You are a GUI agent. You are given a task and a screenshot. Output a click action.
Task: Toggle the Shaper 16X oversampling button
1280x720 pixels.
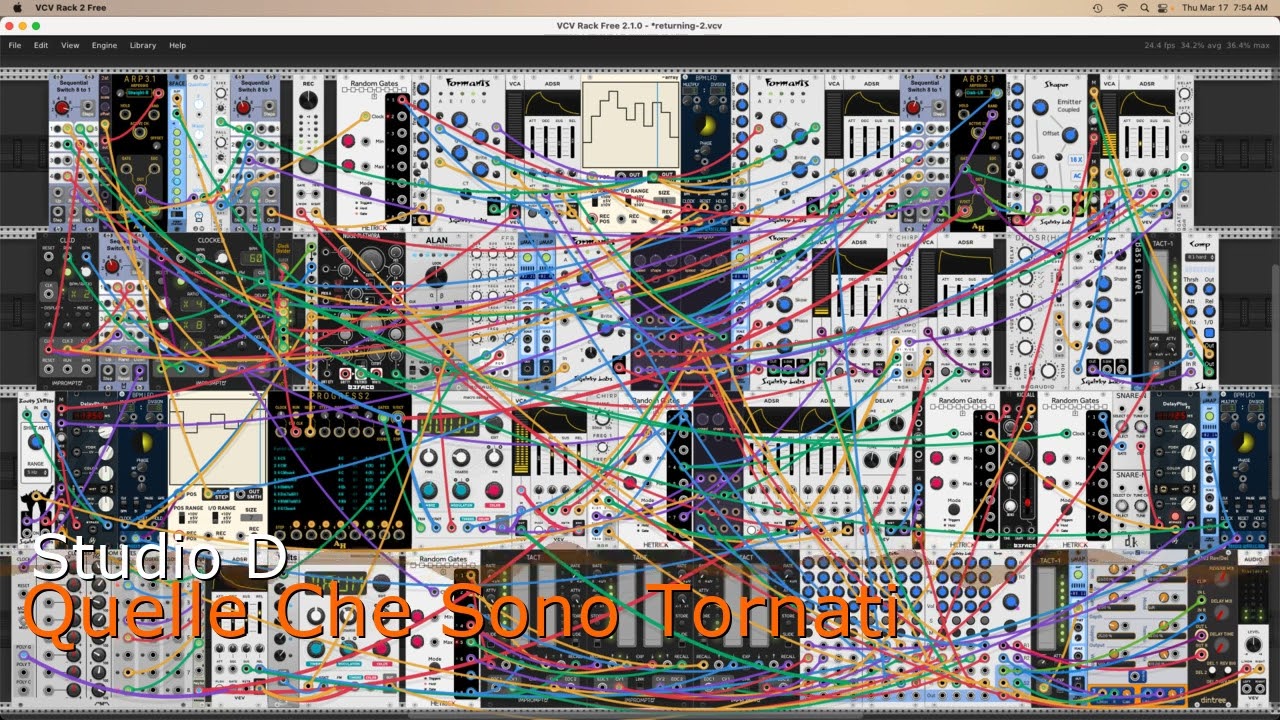click(x=1075, y=158)
